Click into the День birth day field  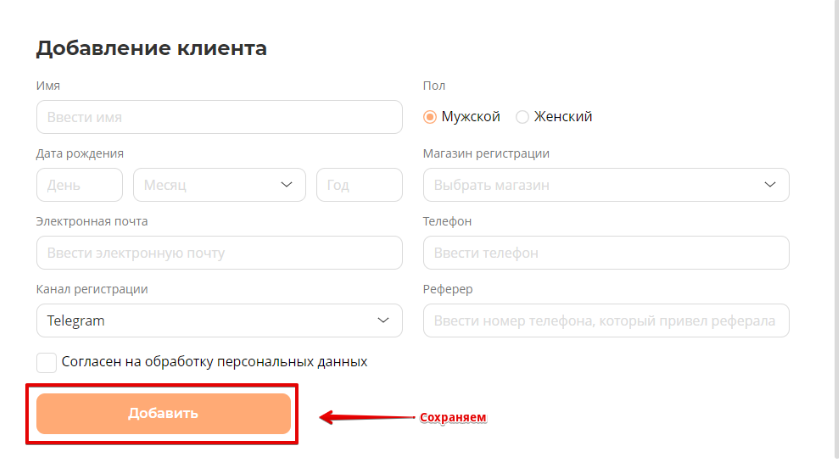pos(79,185)
